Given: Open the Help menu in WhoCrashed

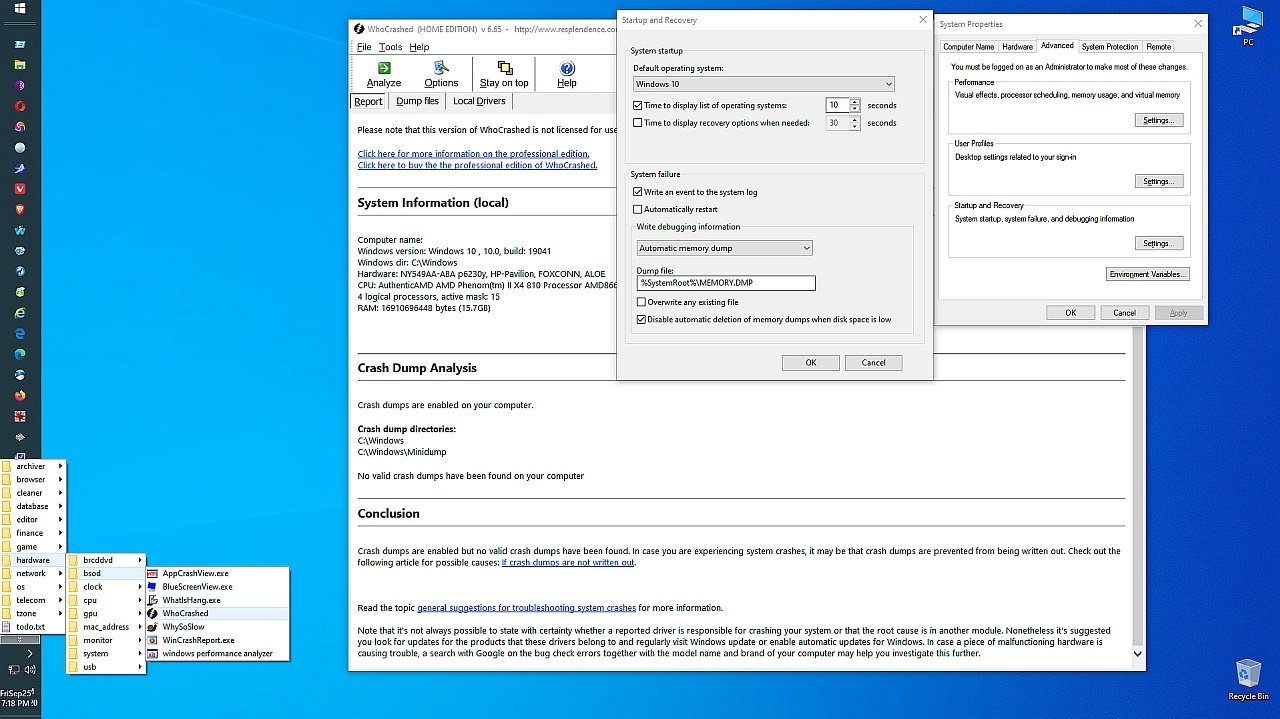Looking at the screenshot, I should click(x=419, y=47).
